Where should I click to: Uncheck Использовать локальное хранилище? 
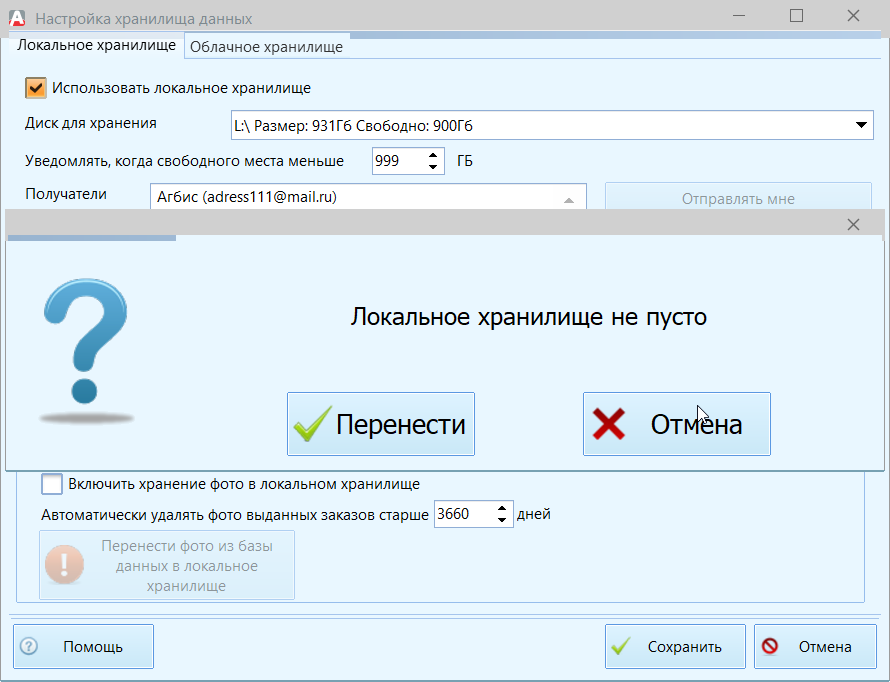click(x=36, y=88)
